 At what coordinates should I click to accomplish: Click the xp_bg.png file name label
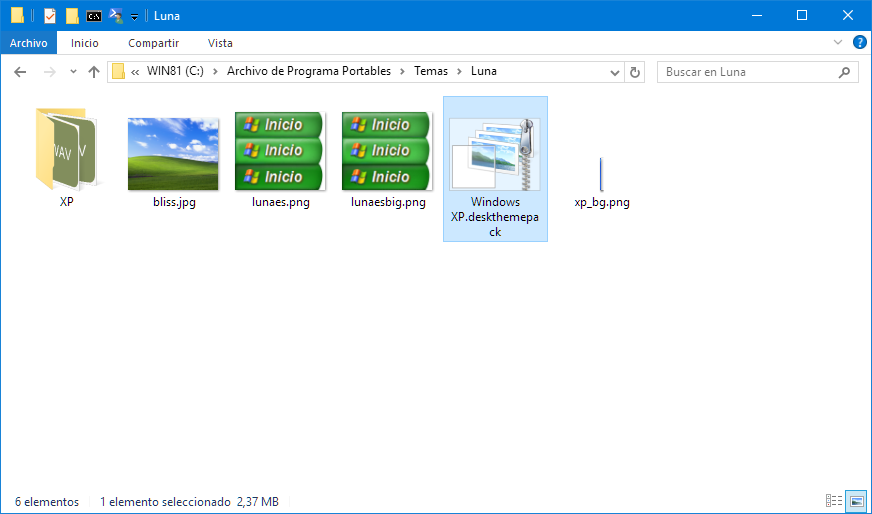(x=602, y=202)
